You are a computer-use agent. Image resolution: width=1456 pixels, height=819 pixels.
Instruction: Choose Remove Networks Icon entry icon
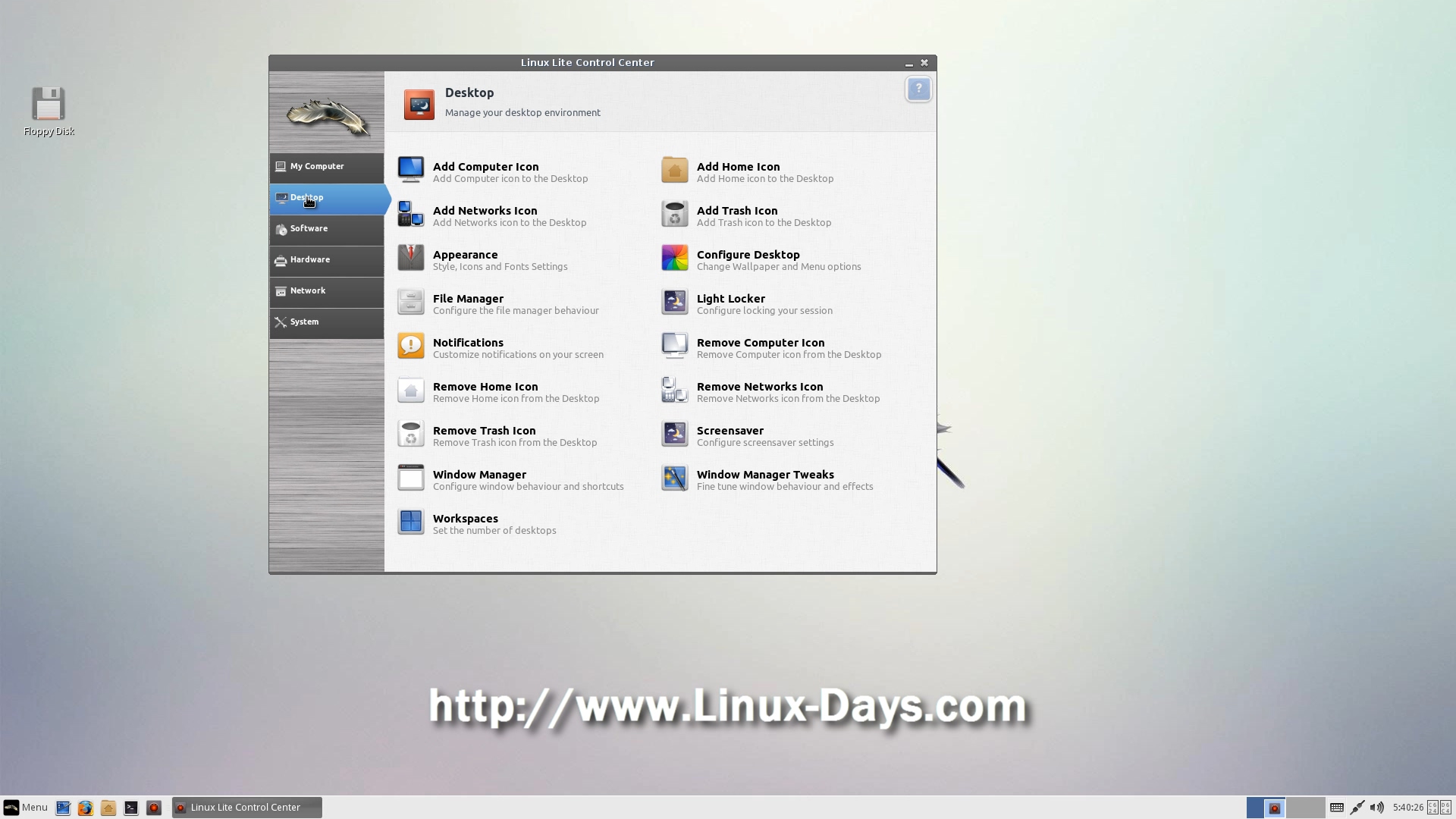tap(675, 390)
